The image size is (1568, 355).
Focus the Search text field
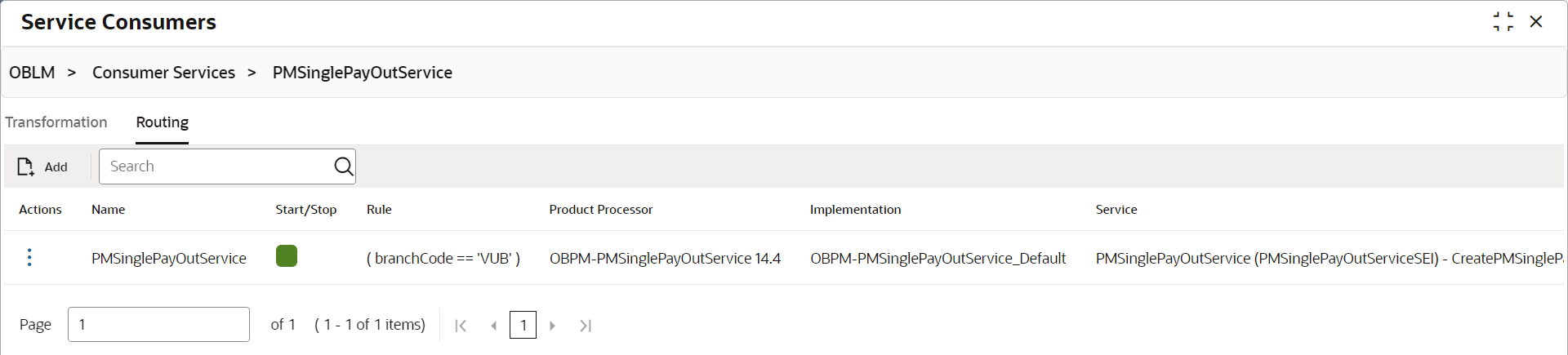point(216,166)
